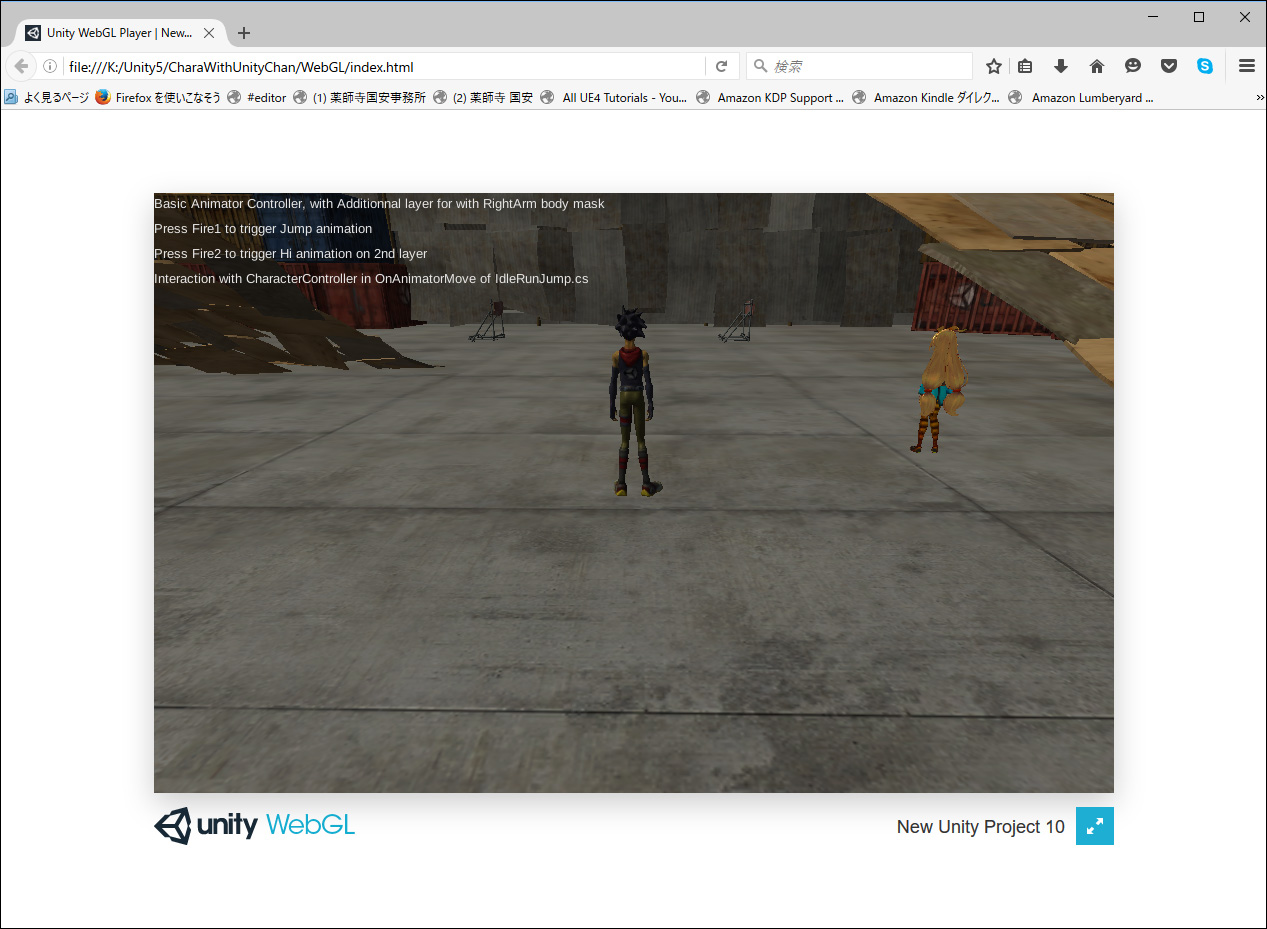Click the Home icon
The height and width of the screenshot is (929, 1267).
(1096, 65)
